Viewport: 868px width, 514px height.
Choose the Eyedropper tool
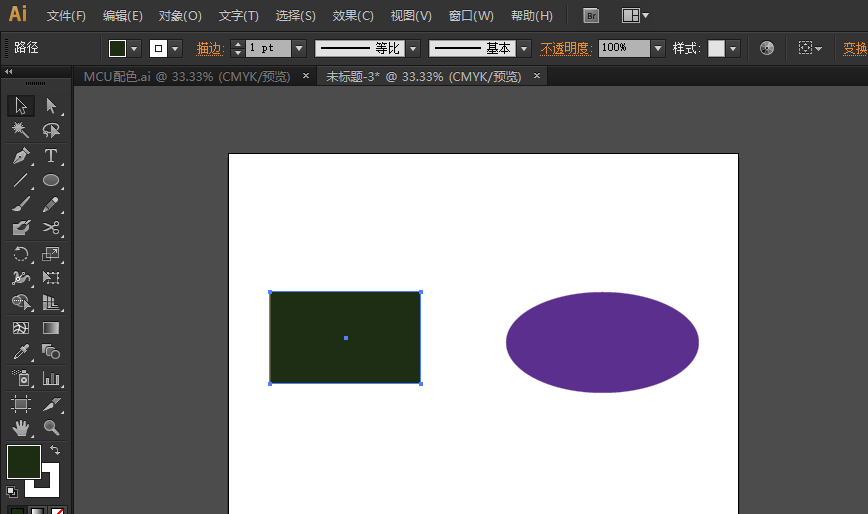[x=21, y=352]
